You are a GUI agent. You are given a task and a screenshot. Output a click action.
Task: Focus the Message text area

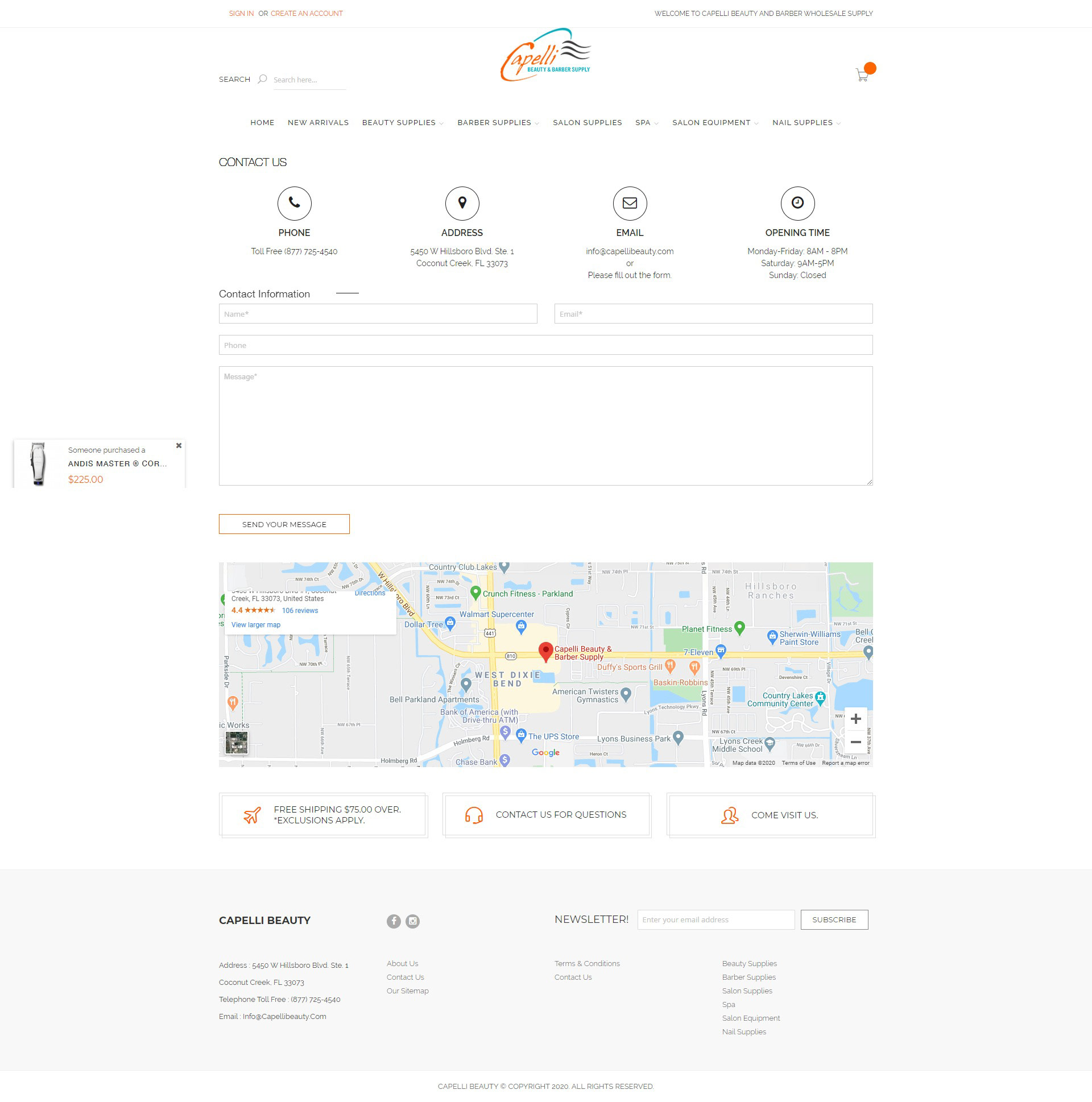click(x=545, y=425)
